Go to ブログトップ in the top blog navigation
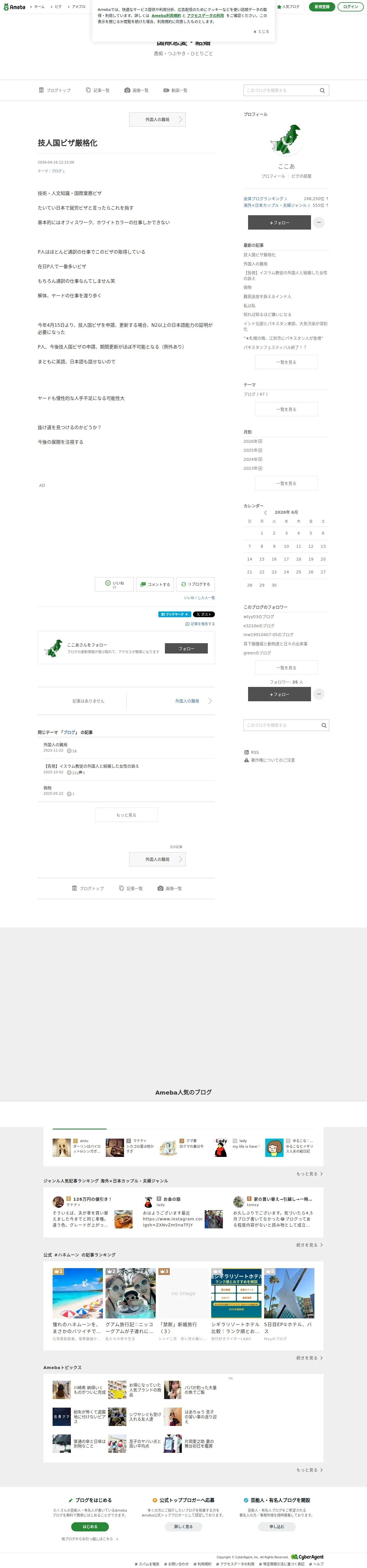The height and width of the screenshot is (1568, 367). tap(55, 90)
